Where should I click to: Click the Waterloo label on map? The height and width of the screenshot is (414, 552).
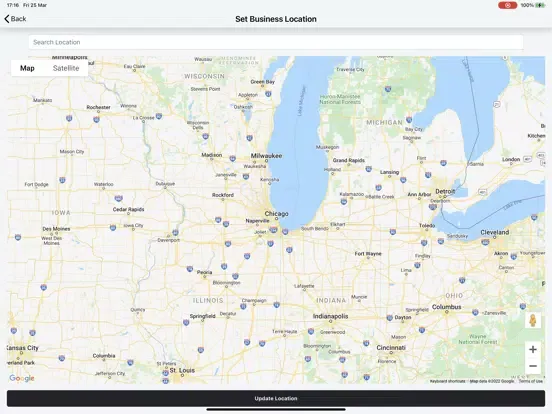pyautogui.click(x=104, y=184)
